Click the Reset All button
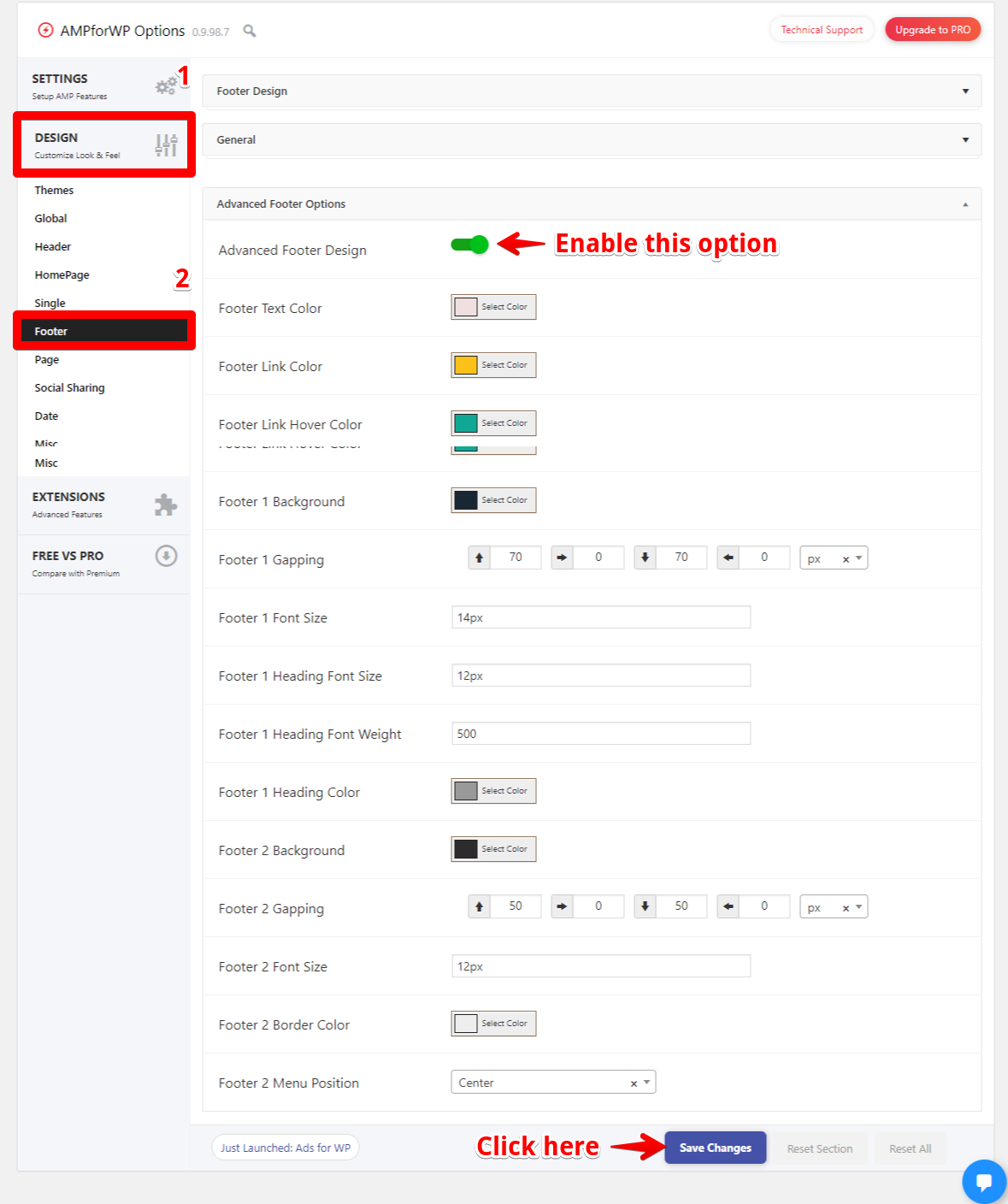This screenshot has width=1008, height=1204. [x=910, y=1148]
